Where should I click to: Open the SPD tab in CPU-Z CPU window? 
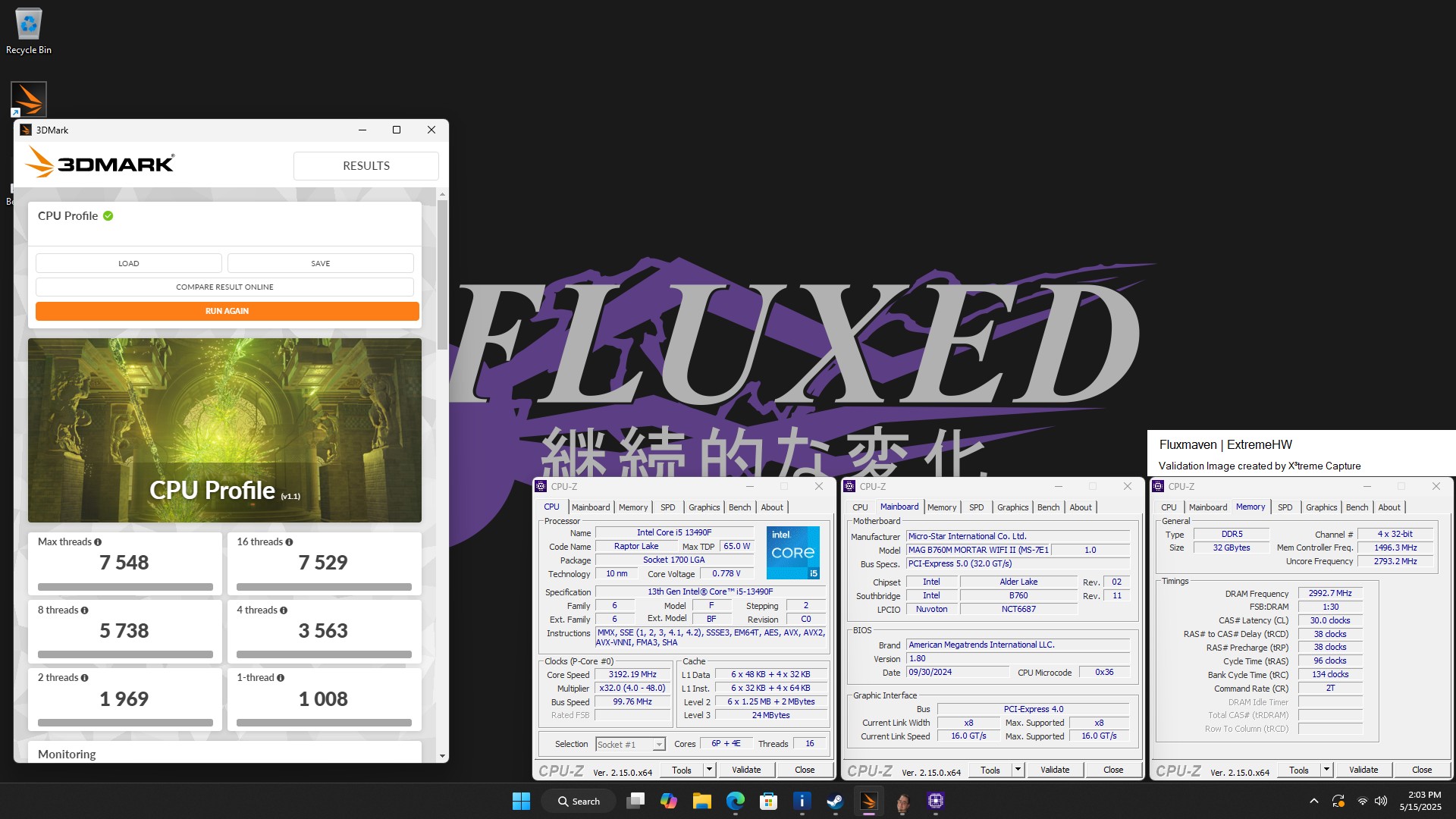tap(667, 507)
